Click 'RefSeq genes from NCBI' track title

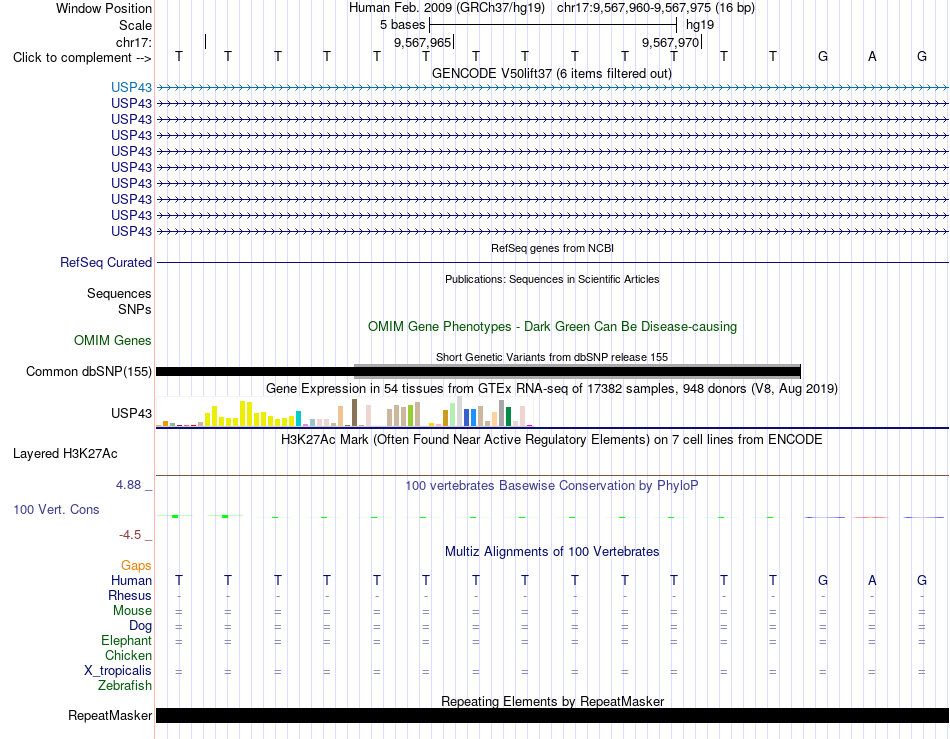(552, 248)
